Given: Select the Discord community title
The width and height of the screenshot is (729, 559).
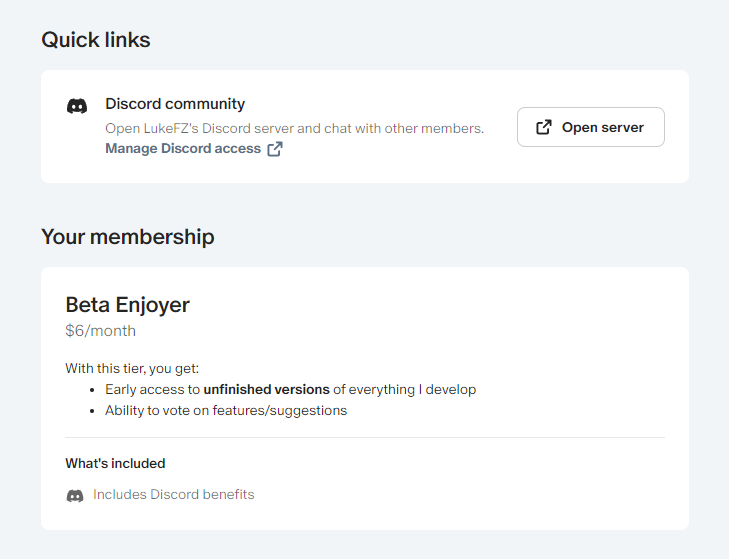Looking at the screenshot, I should (175, 104).
